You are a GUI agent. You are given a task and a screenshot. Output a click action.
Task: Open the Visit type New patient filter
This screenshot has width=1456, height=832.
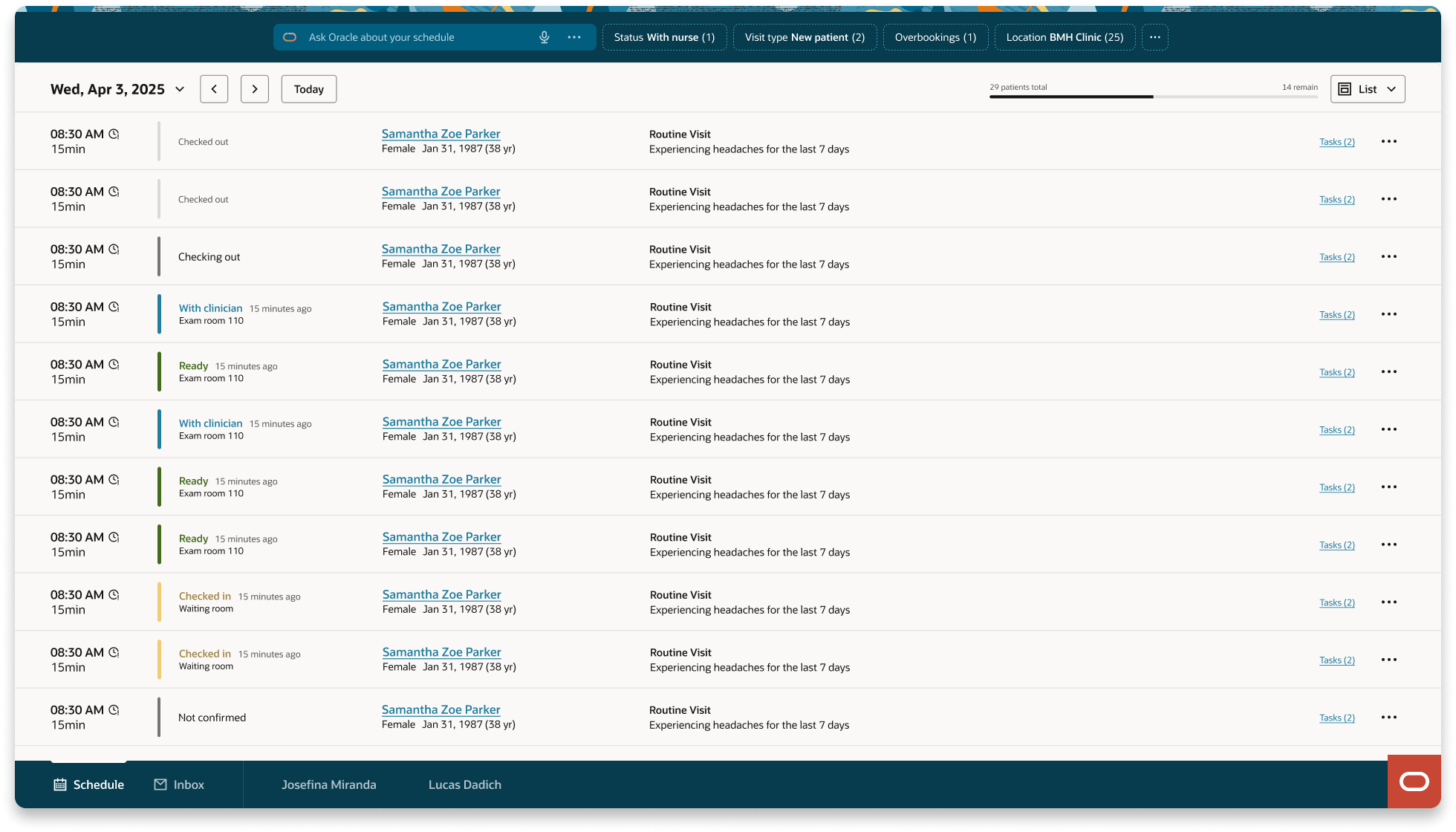pos(805,37)
